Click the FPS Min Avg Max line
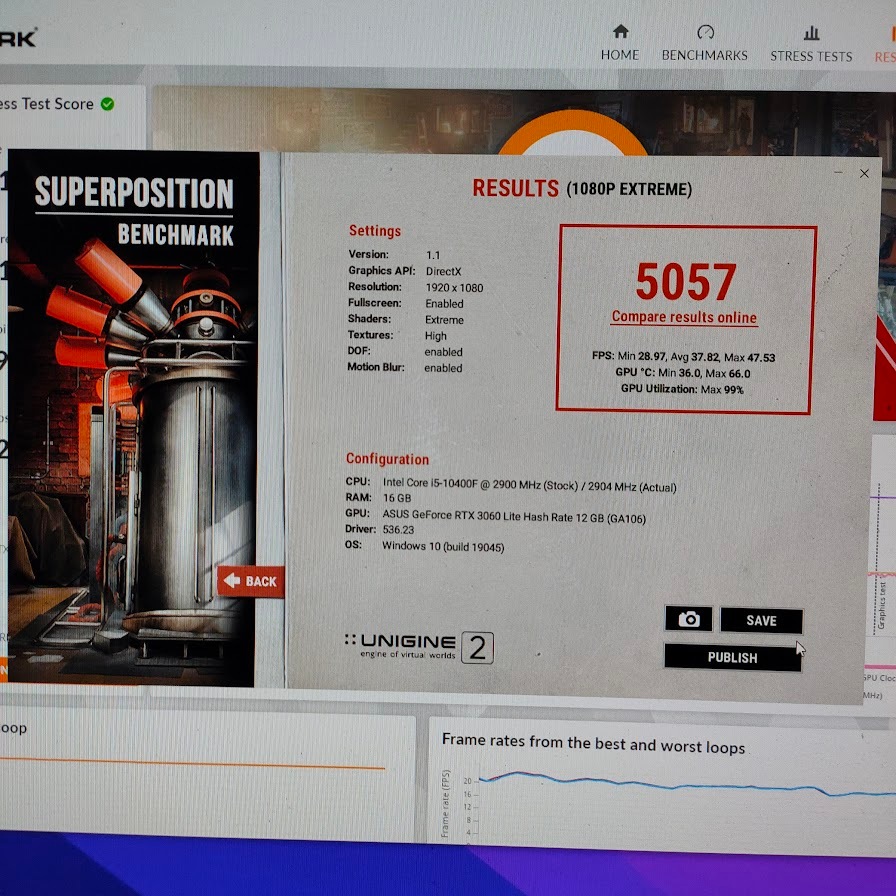This screenshot has height=896, width=896. 683,357
